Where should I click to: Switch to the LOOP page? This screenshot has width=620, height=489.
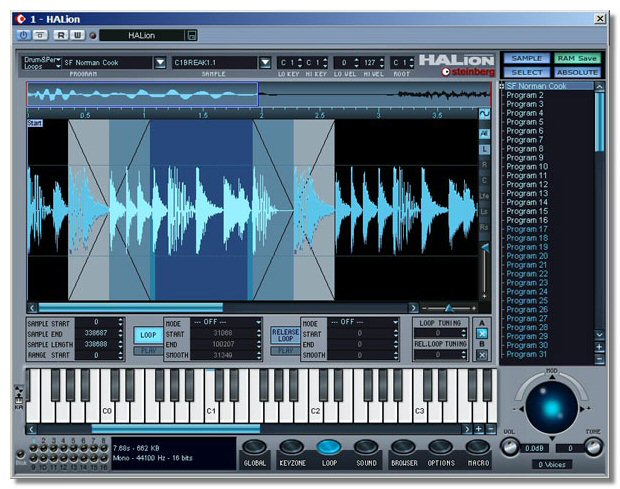coord(329,453)
